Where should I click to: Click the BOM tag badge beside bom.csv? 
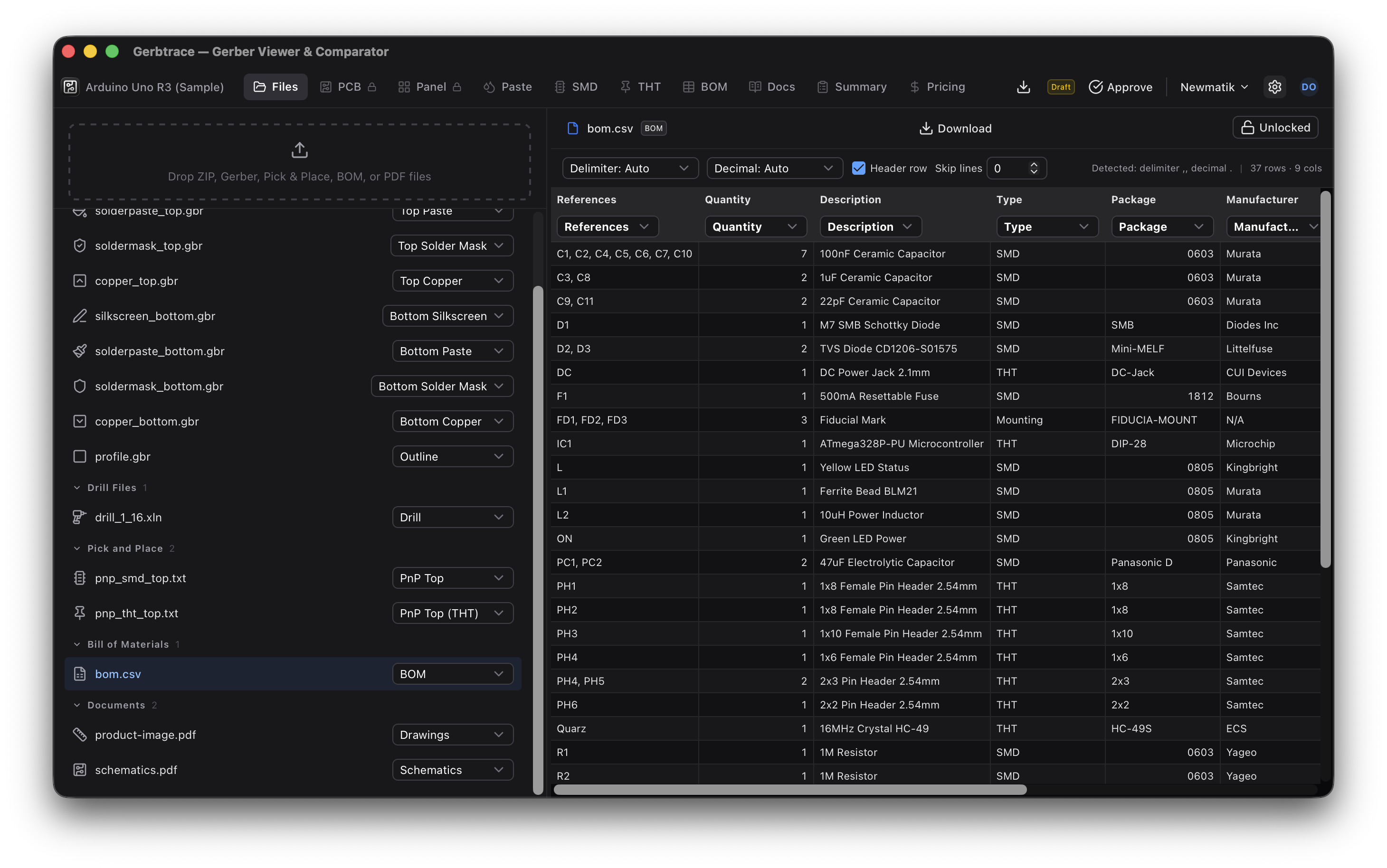tap(653, 128)
